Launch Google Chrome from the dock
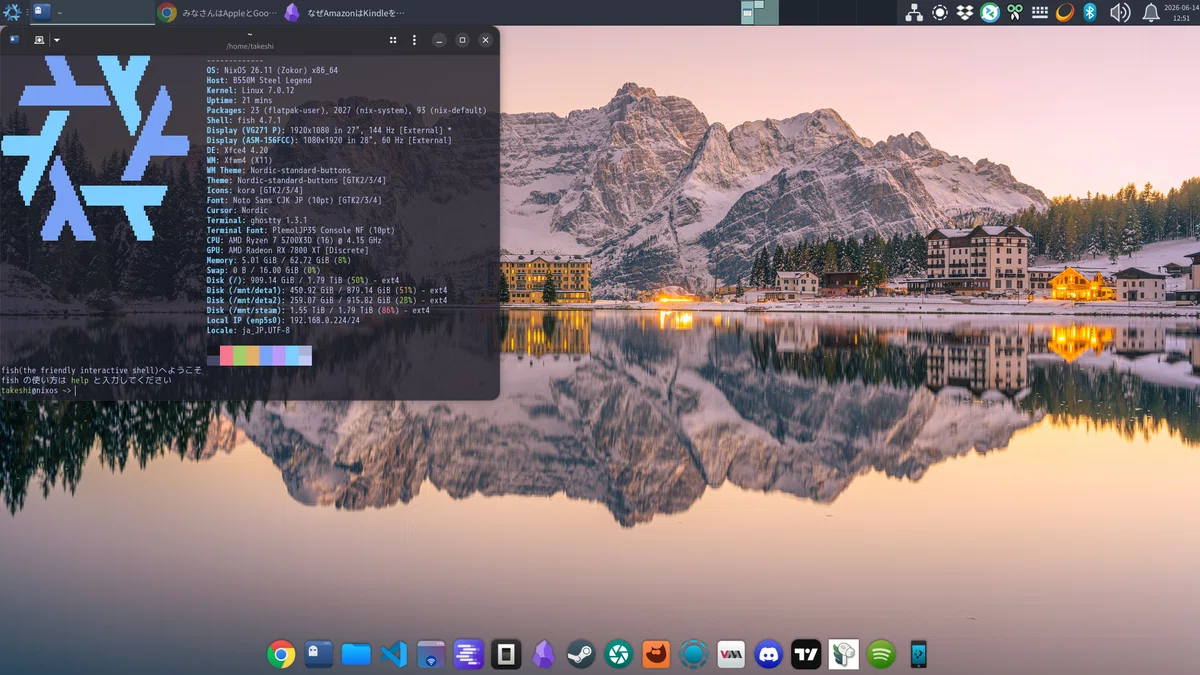Image resolution: width=1200 pixels, height=675 pixels. point(281,654)
